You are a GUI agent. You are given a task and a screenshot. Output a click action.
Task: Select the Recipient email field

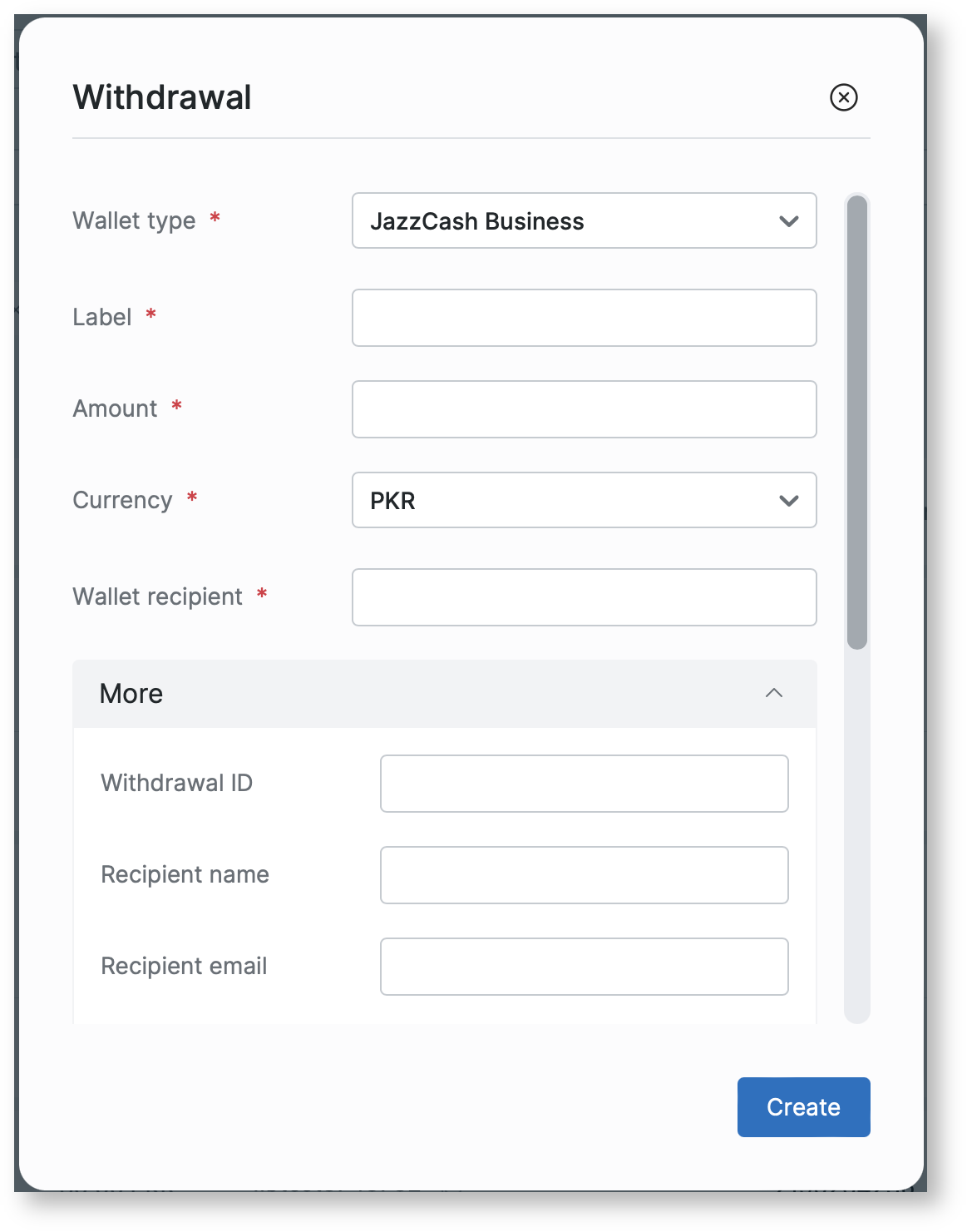(584, 967)
